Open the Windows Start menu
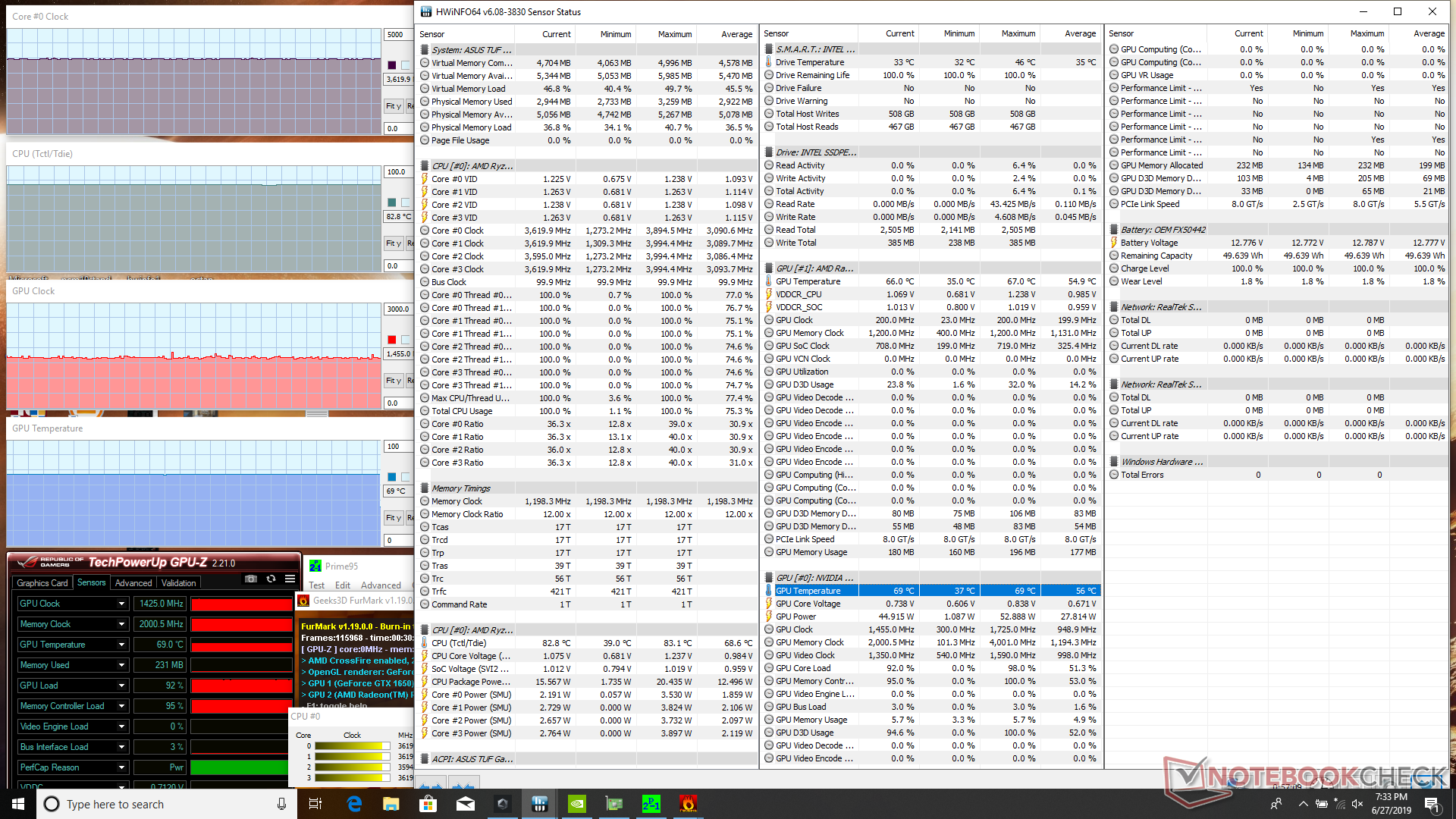The width and height of the screenshot is (1456, 819). click(18, 804)
